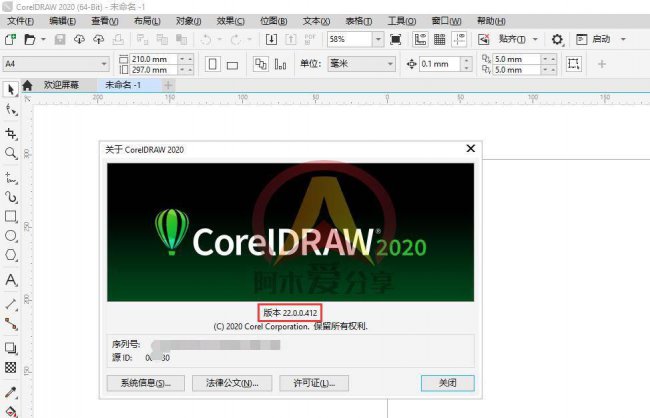Select the Polygon tool
The height and width of the screenshot is (418, 650).
[x=11, y=255]
